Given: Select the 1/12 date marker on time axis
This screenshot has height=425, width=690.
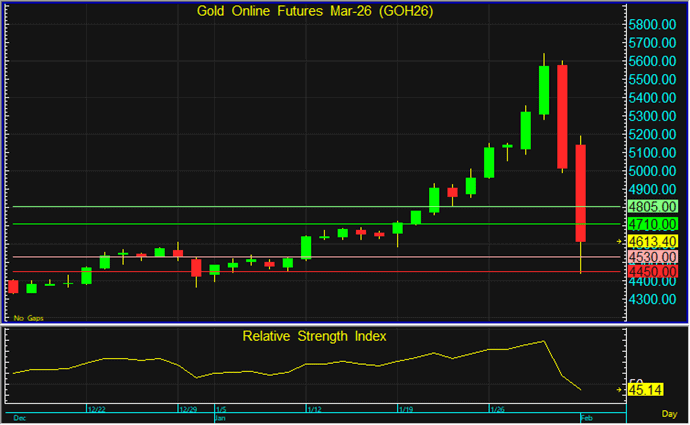Looking at the screenshot, I should 313,408.
